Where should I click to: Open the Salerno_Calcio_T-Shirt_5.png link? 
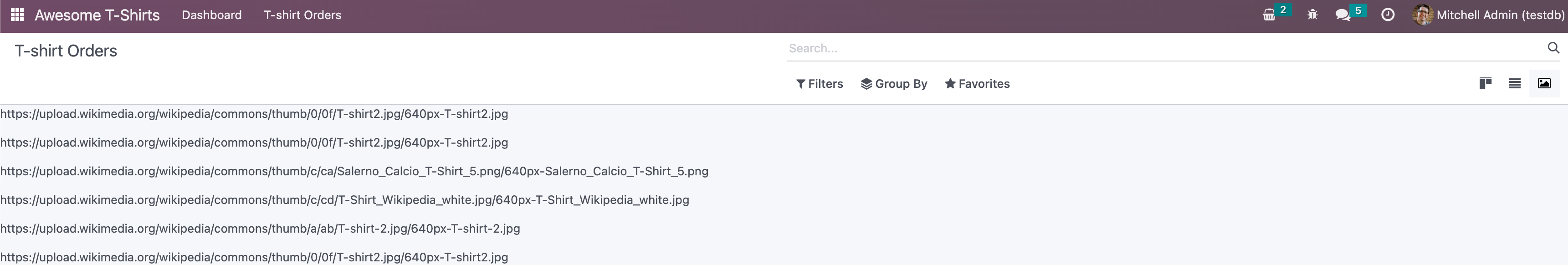pos(354,171)
